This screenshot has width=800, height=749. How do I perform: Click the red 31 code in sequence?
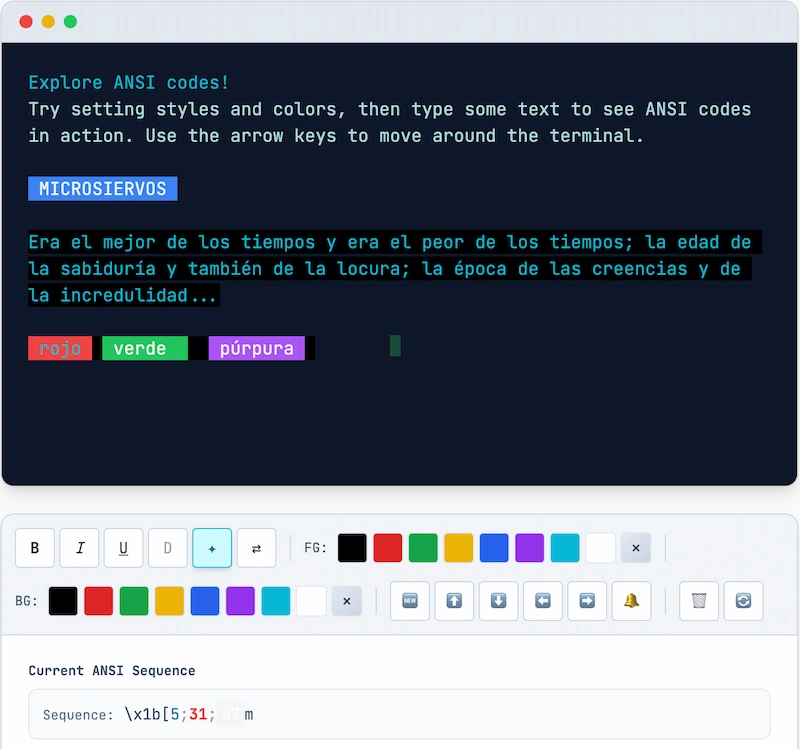pyautogui.click(x=198, y=714)
